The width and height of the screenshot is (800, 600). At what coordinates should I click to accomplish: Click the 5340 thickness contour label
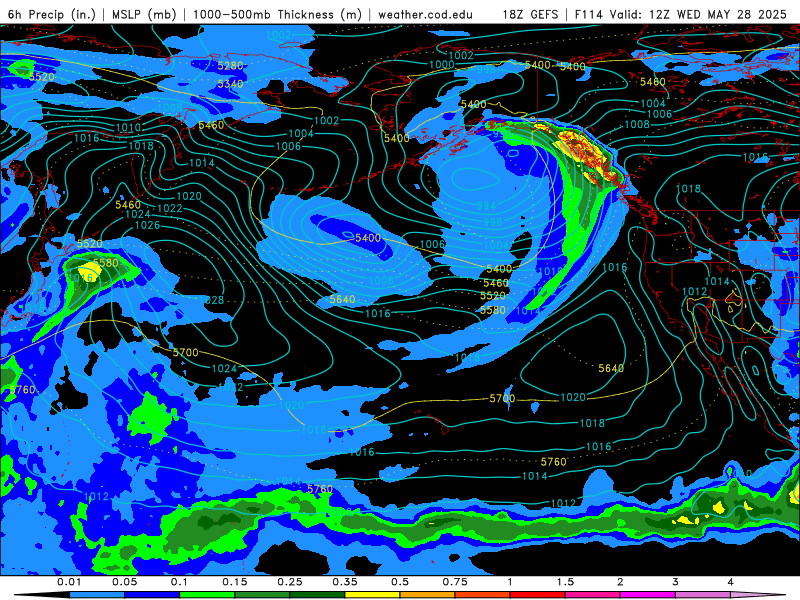(230, 84)
